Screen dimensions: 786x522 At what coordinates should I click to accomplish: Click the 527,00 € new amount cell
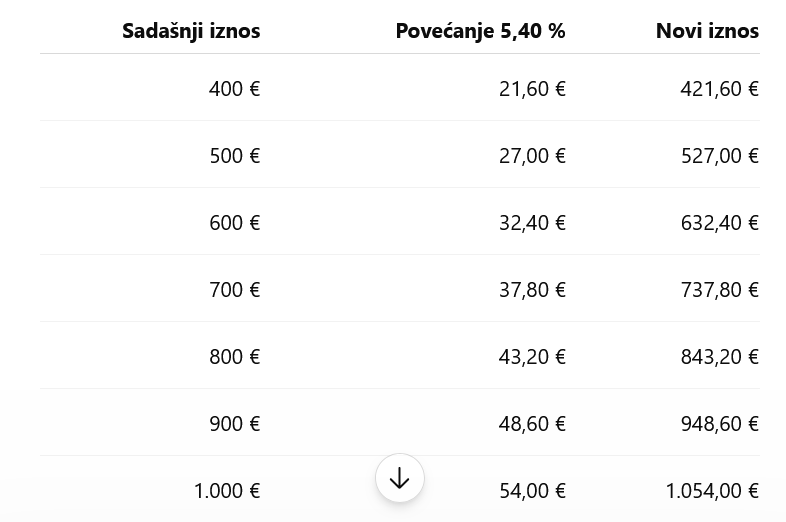719,156
